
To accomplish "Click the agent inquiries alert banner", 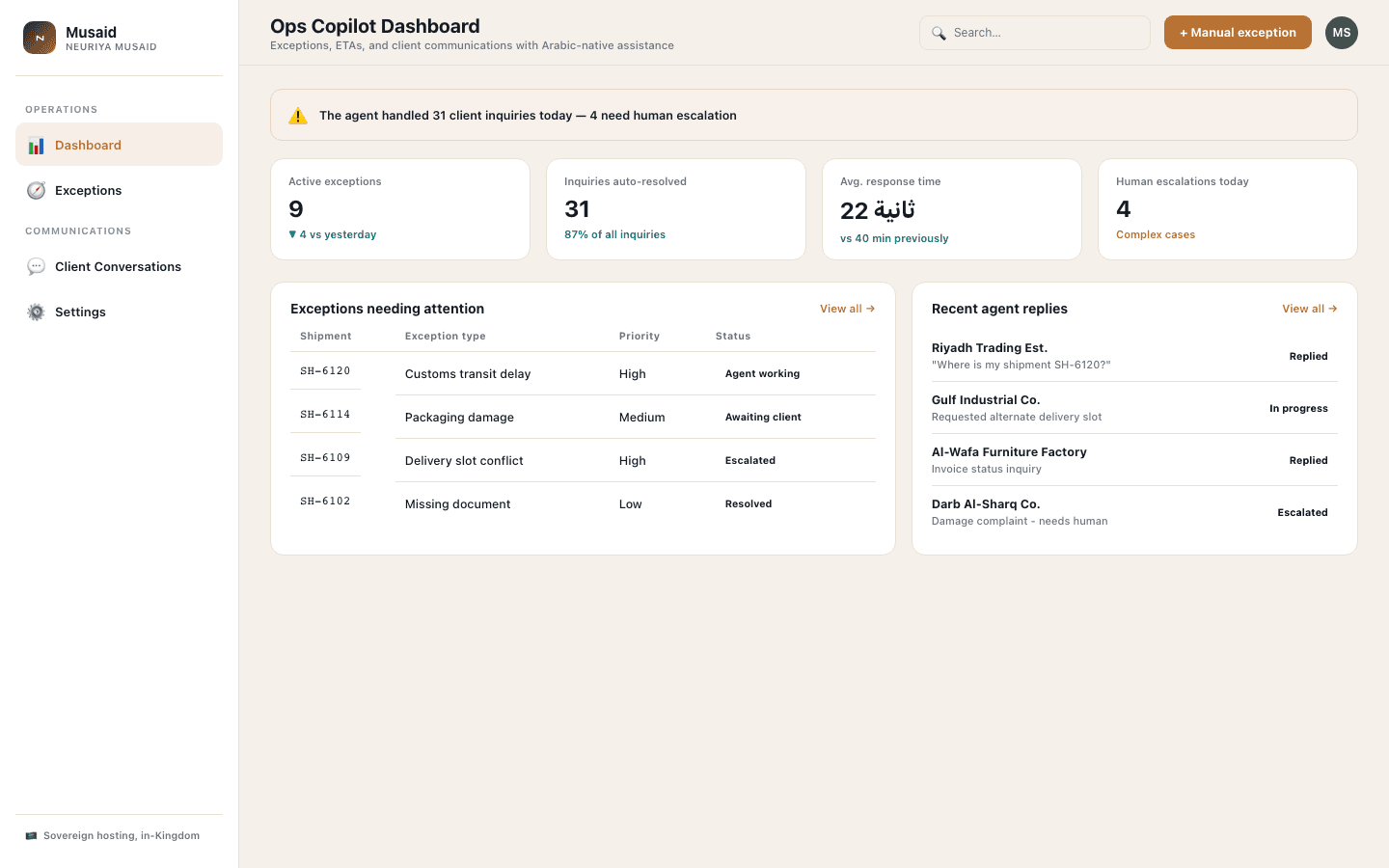I will point(814,115).
